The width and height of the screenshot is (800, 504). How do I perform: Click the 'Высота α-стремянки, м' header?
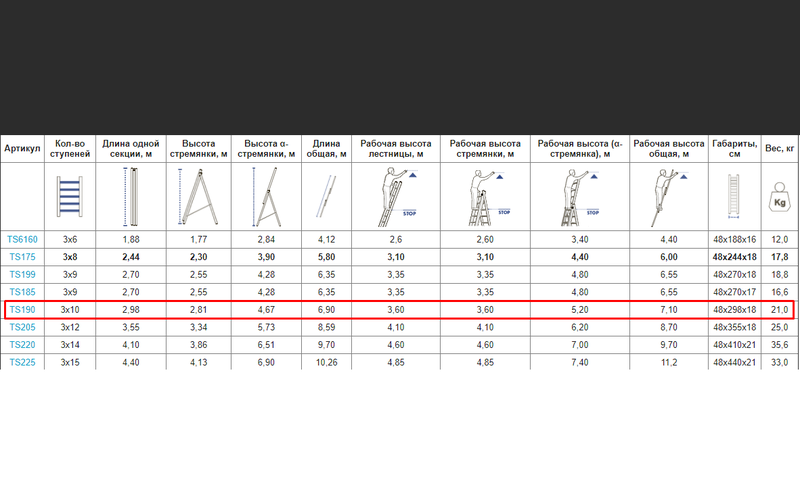tap(266, 148)
